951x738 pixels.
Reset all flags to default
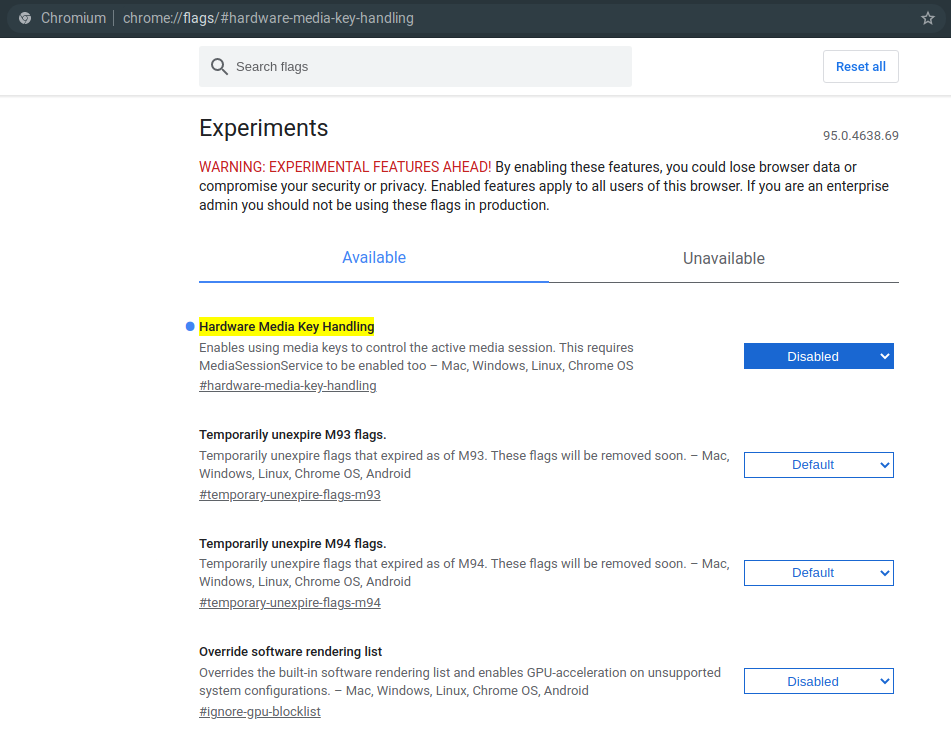pyautogui.click(x=861, y=67)
